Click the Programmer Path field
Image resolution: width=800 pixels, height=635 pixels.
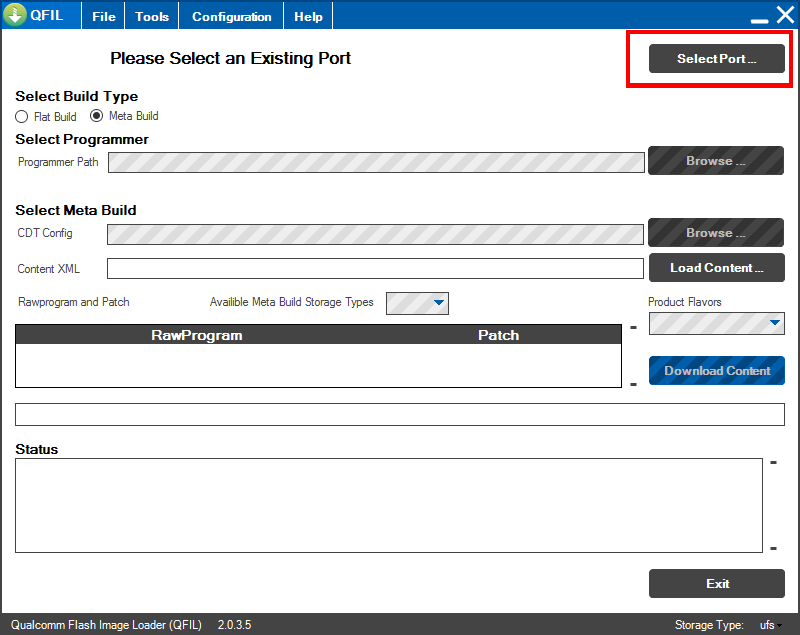click(376, 162)
